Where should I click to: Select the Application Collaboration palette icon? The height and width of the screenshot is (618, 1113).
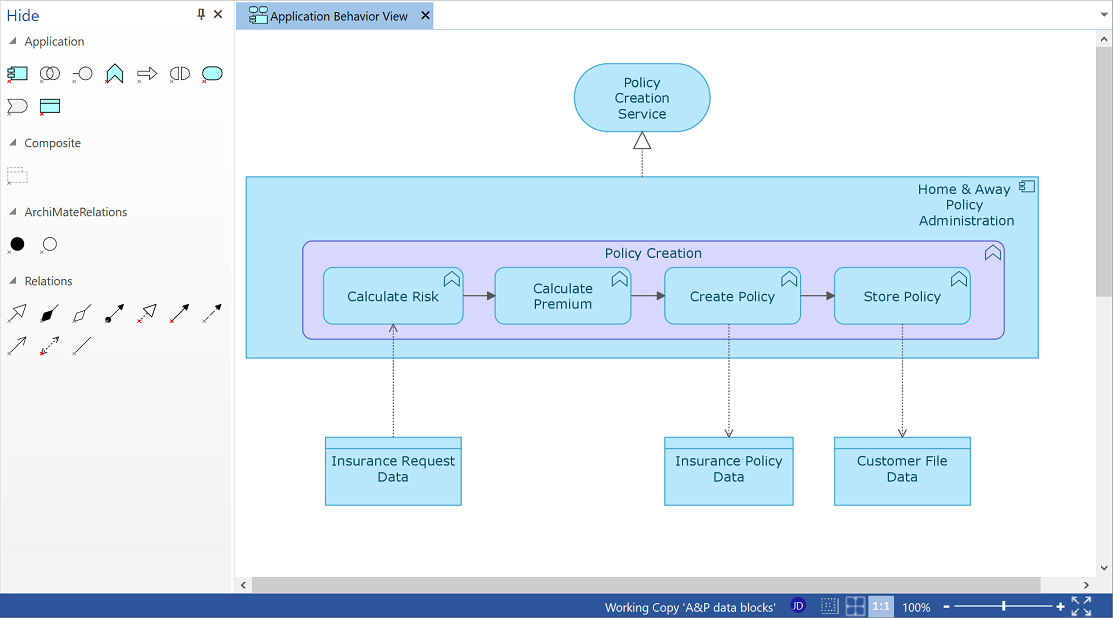49,74
